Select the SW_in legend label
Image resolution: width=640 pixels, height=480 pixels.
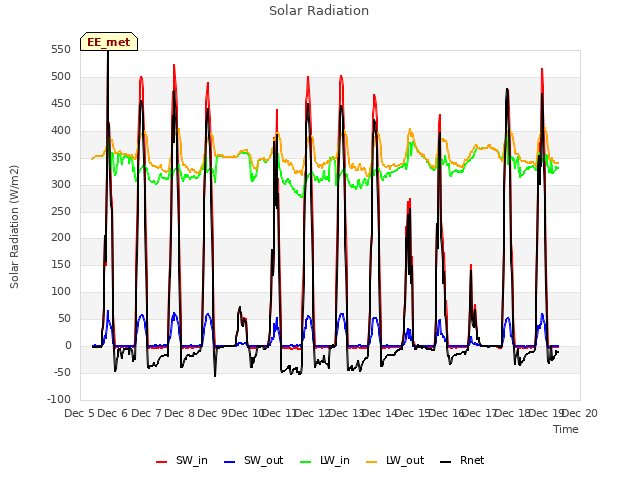pos(192,460)
